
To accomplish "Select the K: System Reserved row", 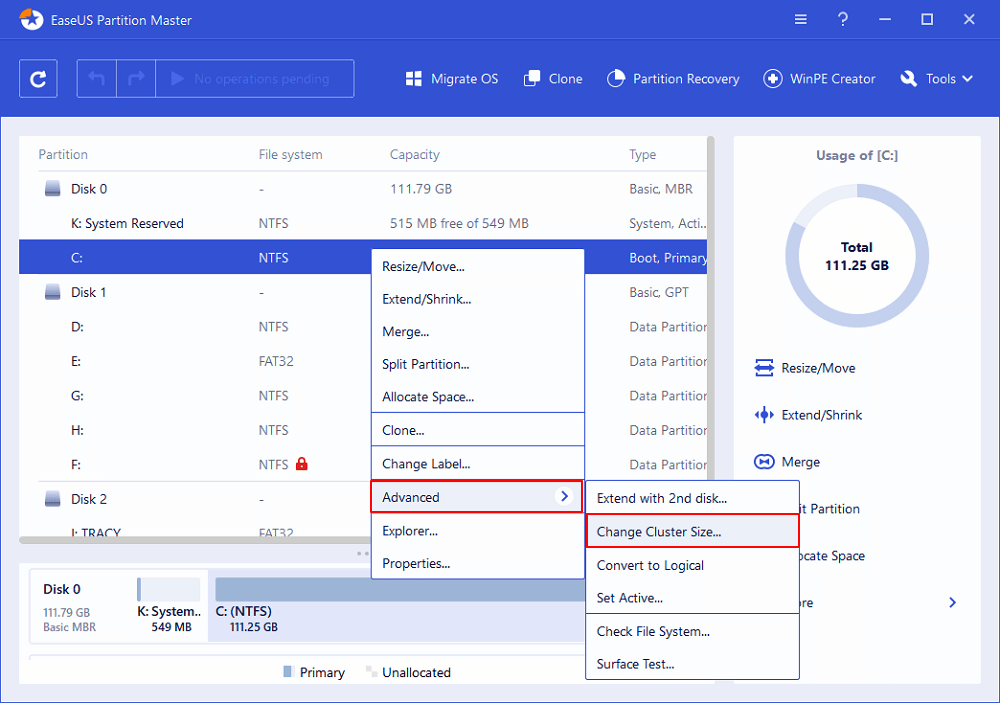I will click(363, 223).
